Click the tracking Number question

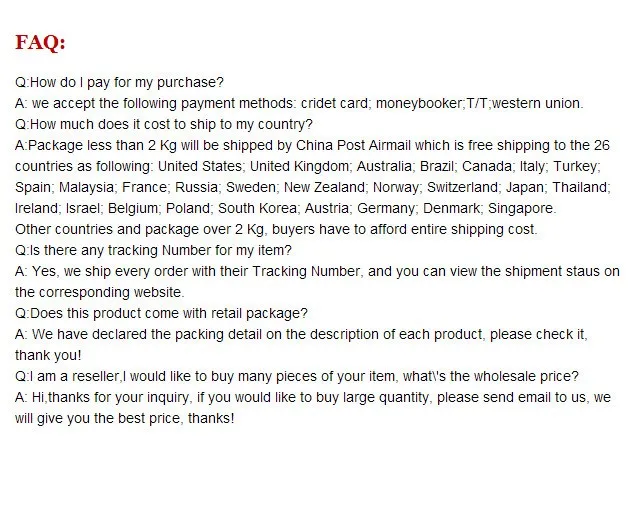click(153, 250)
